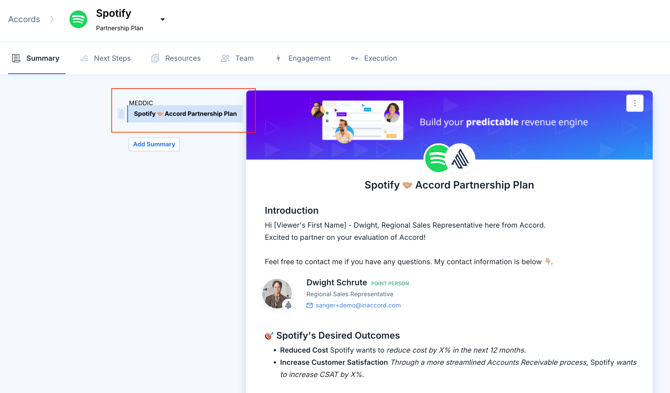Expand the Spotify Partnership Plan dropdown arrow
This screenshot has height=393, width=670.
[162, 19]
